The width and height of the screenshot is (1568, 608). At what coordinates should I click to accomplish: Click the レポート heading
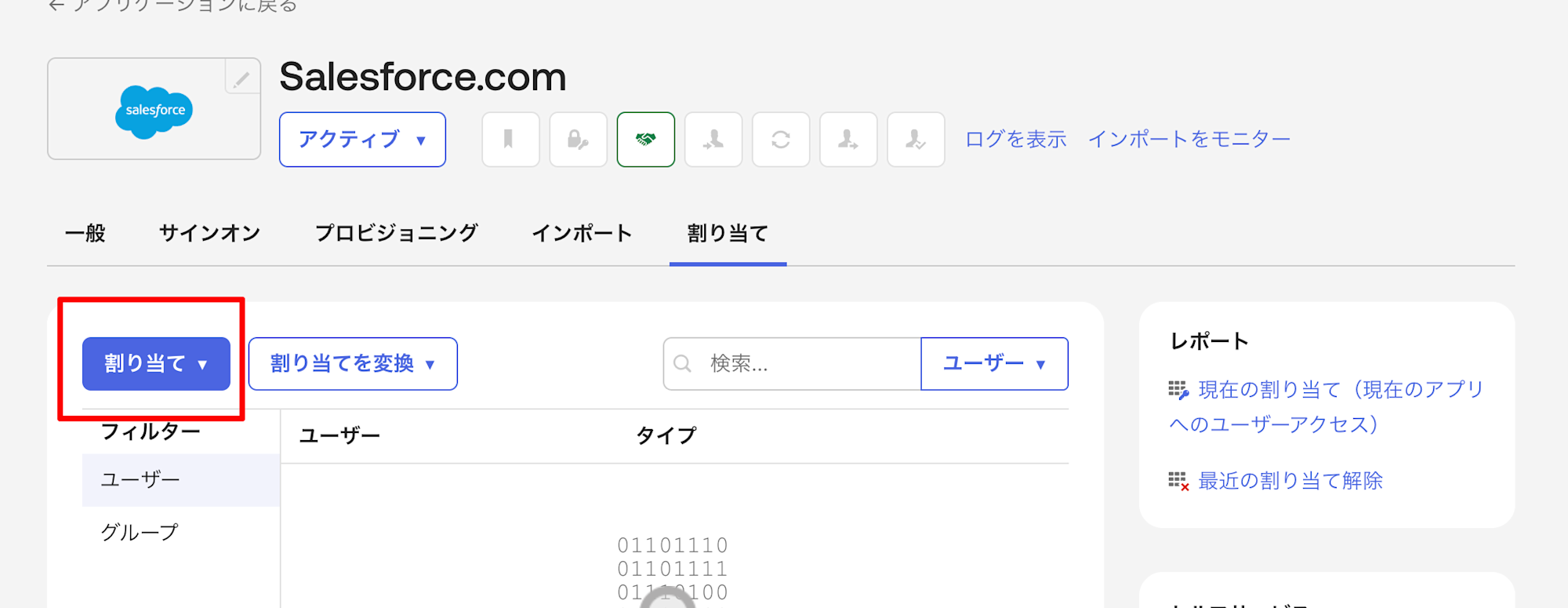pos(1210,341)
